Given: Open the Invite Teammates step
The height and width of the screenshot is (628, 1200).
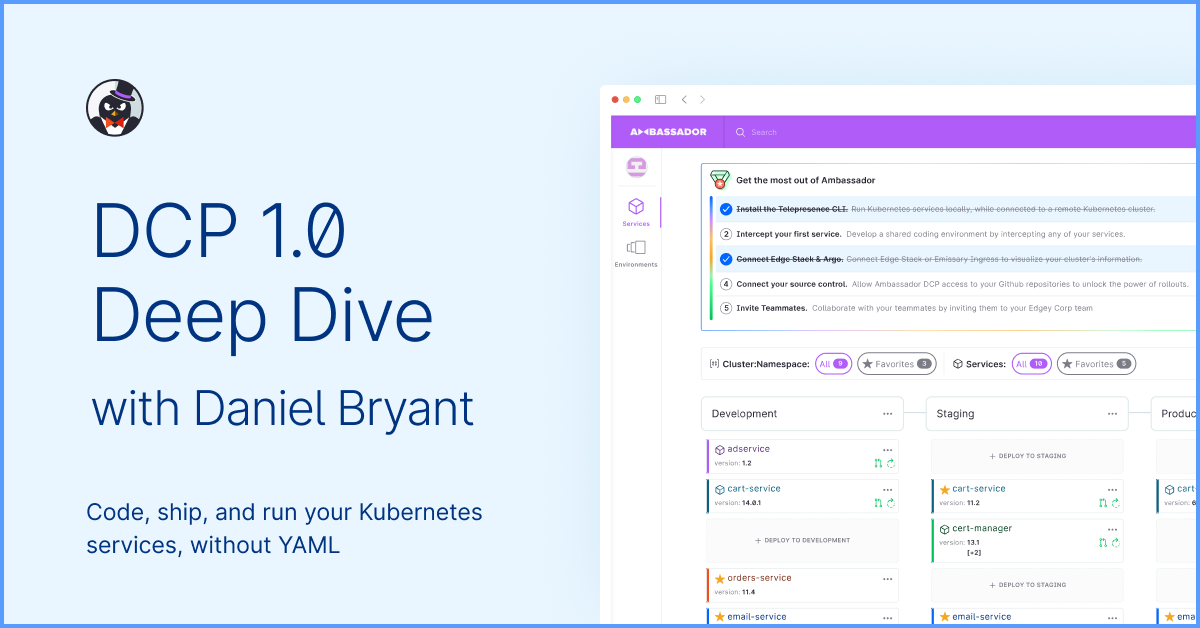Looking at the screenshot, I should pyautogui.click(x=771, y=308).
